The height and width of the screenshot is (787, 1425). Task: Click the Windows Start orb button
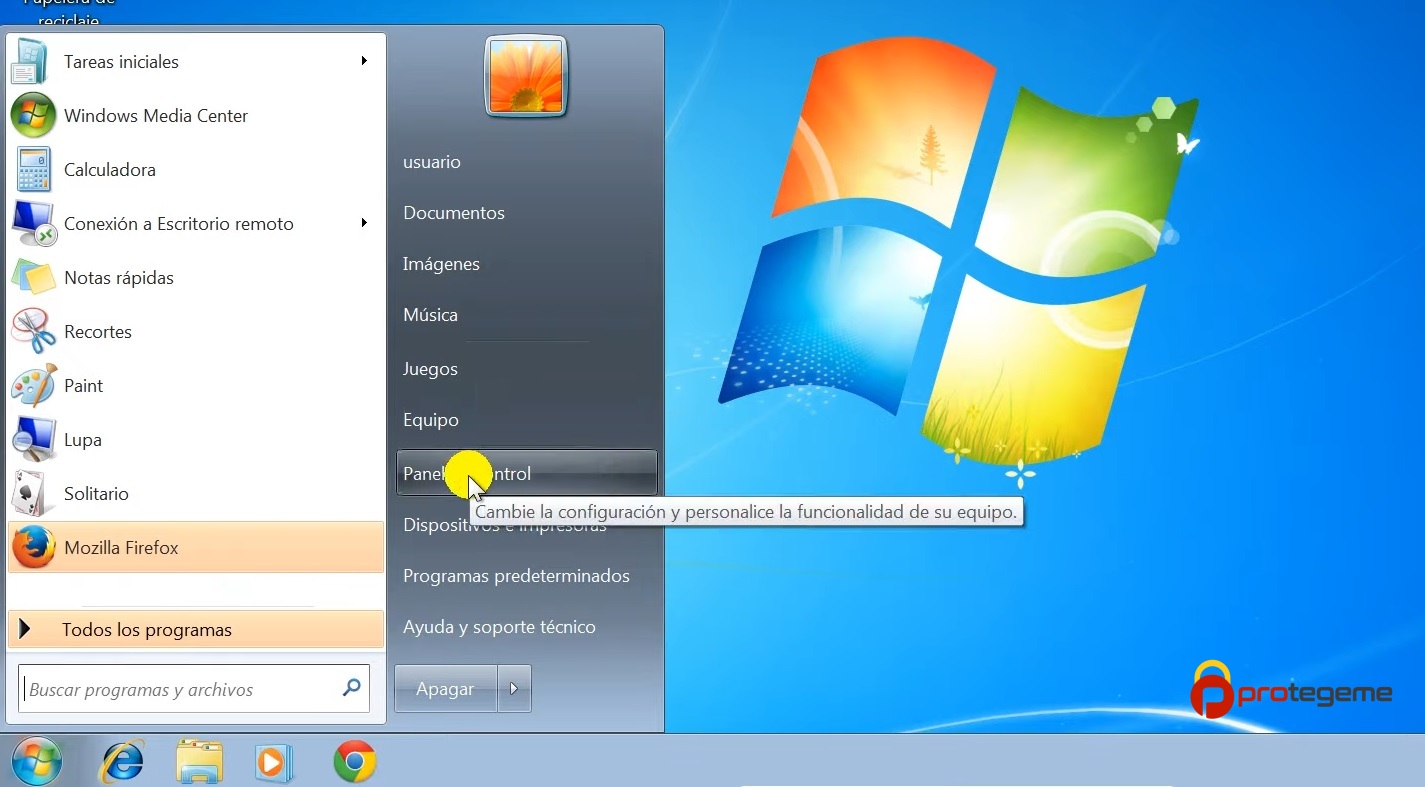(x=37, y=762)
